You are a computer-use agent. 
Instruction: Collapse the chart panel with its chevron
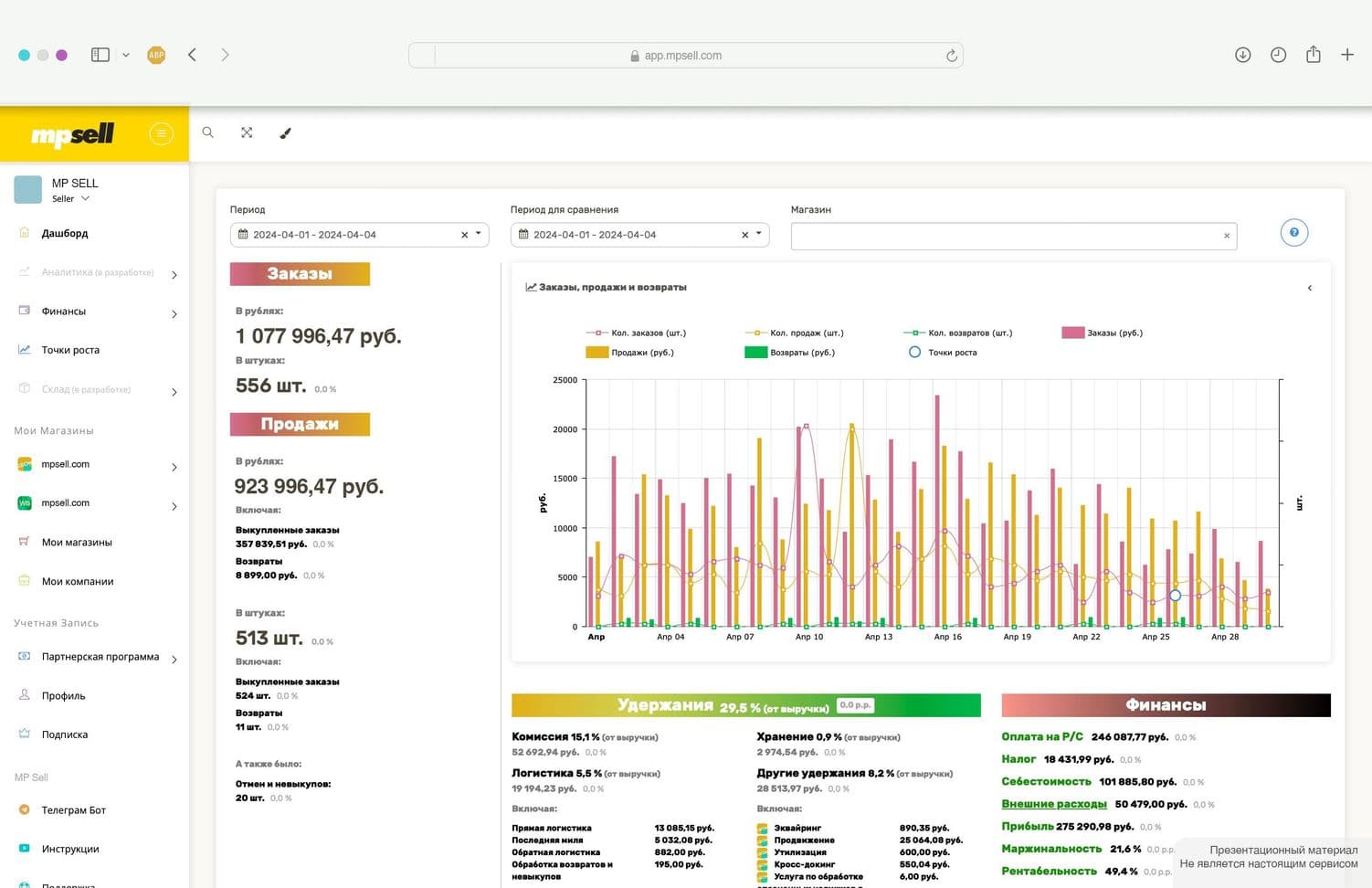[1309, 288]
